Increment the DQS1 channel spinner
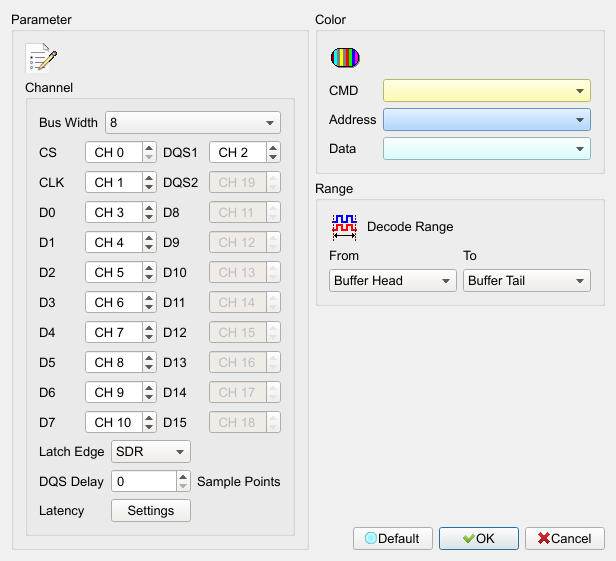The image size is (616, 561). point(273,148)
